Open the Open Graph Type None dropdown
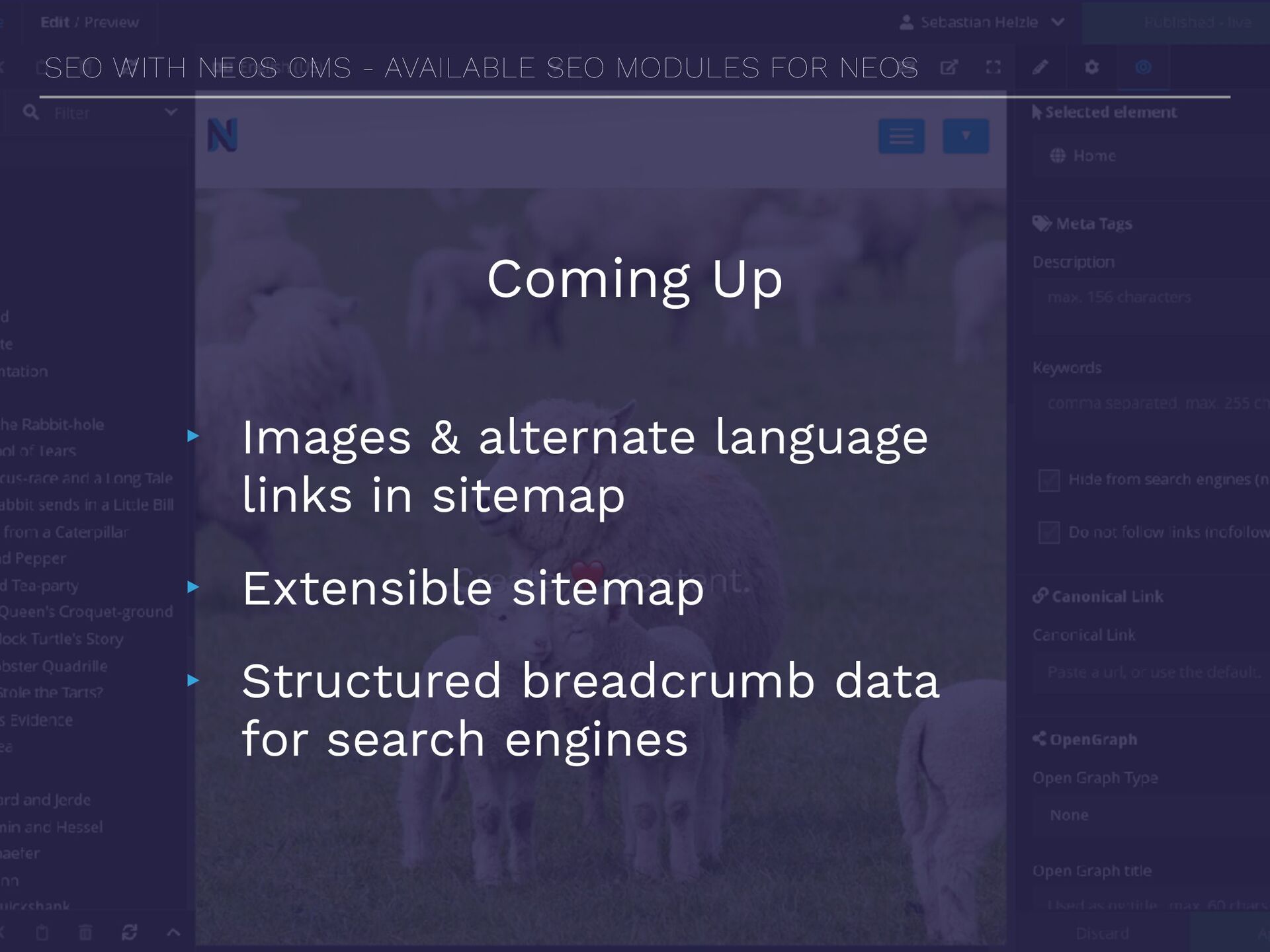The width and height of the screenshot is (1270, 952). [1151, 815]
